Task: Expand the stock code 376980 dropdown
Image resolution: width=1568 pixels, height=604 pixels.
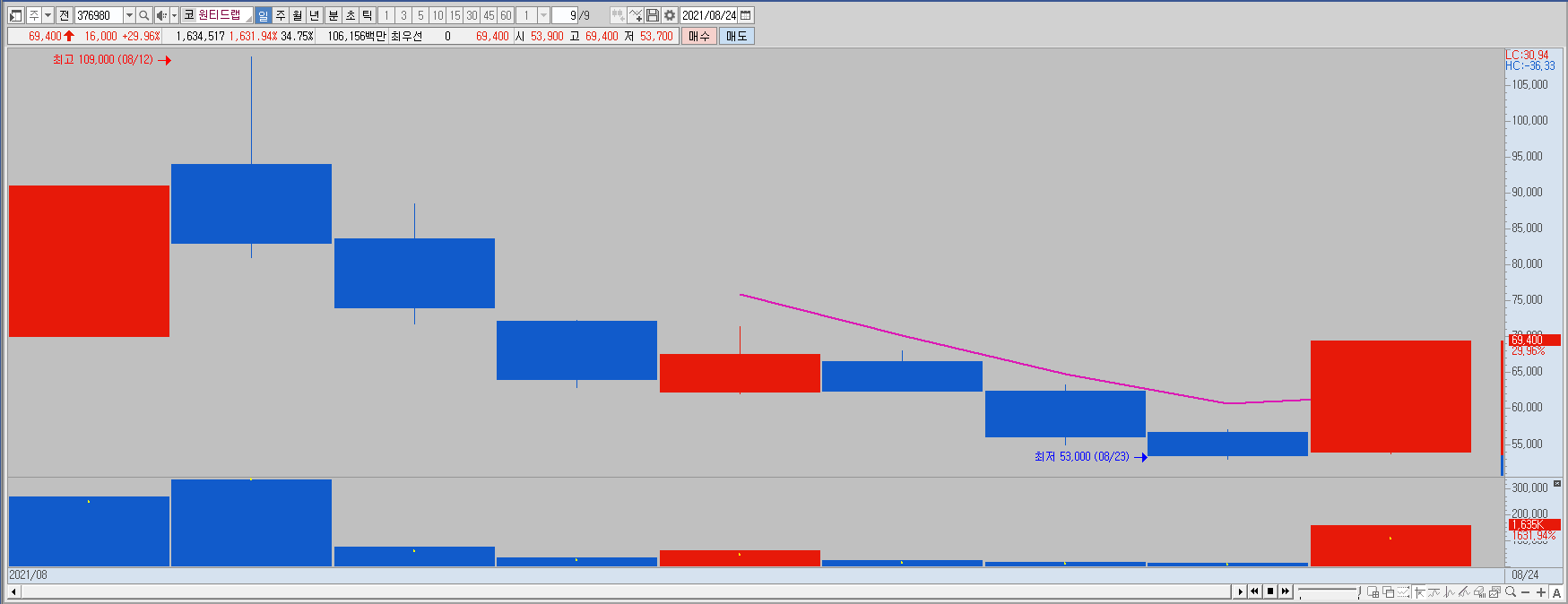Action: point(129,15)
